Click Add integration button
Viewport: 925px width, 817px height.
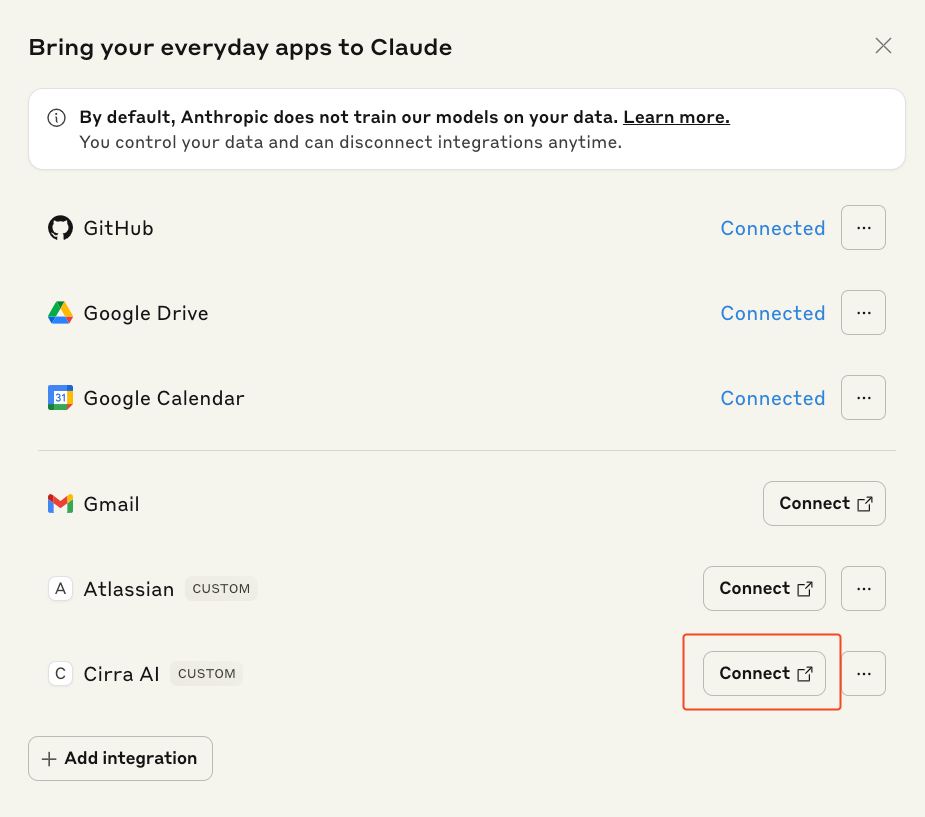pos(120,759)
